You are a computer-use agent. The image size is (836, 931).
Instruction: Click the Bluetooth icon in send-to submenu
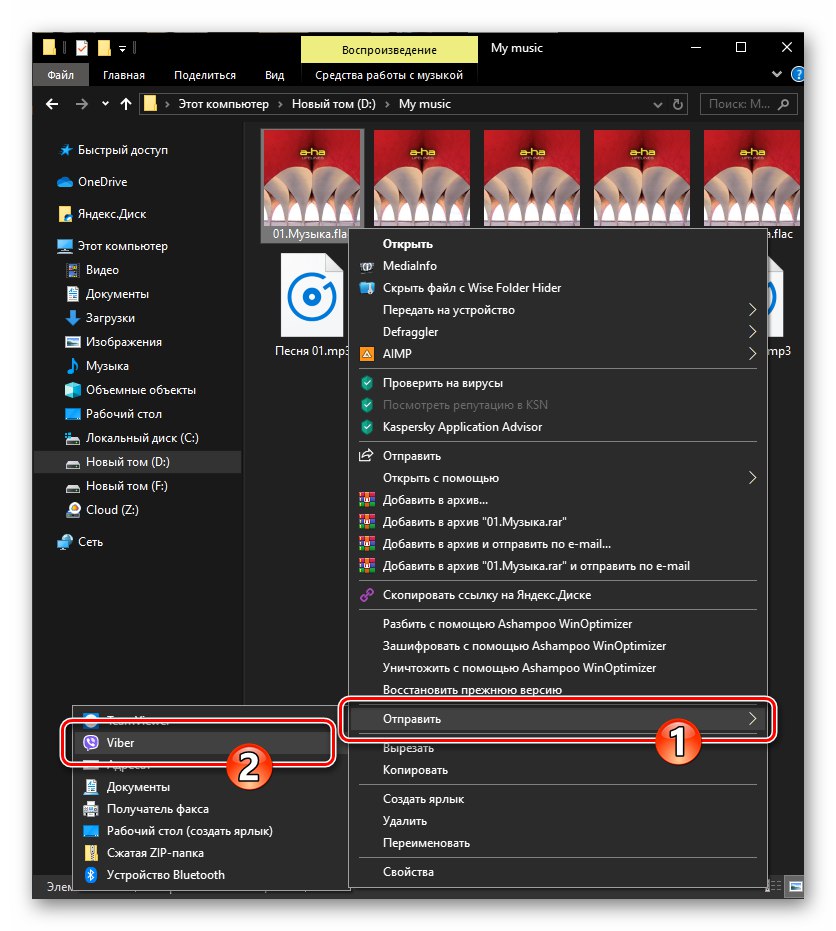(91, 875)
